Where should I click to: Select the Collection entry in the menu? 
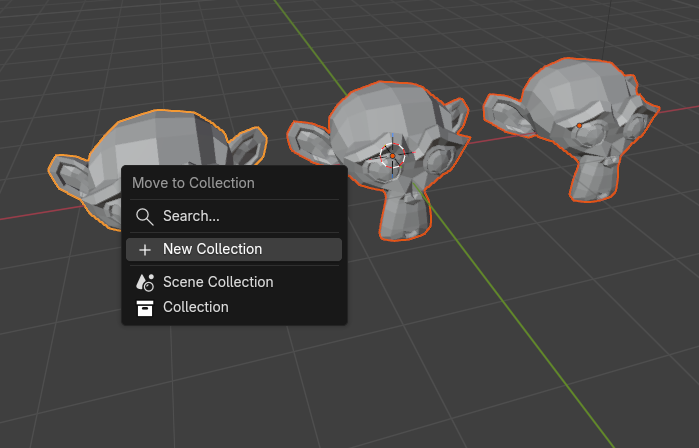click(x=234, y=307)
